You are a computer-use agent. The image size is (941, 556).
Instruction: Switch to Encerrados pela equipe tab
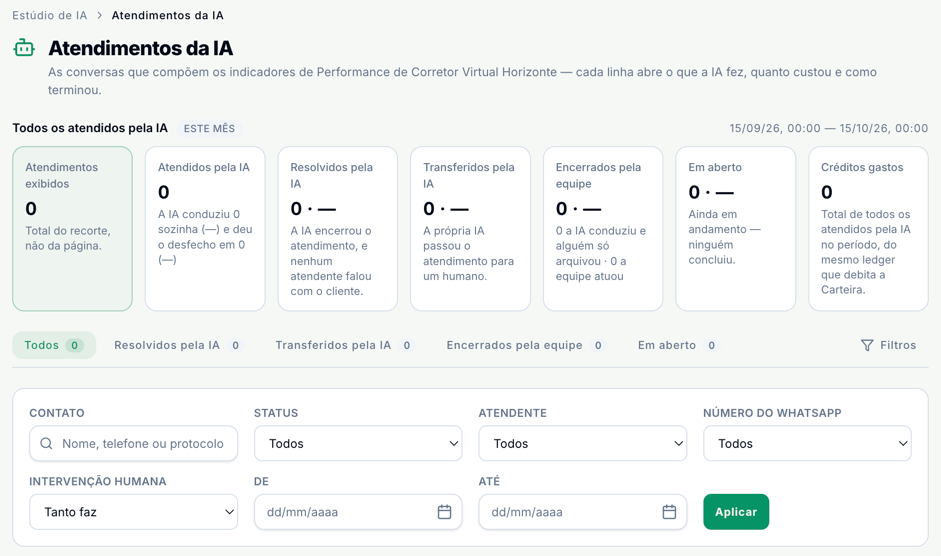point(525,345)
